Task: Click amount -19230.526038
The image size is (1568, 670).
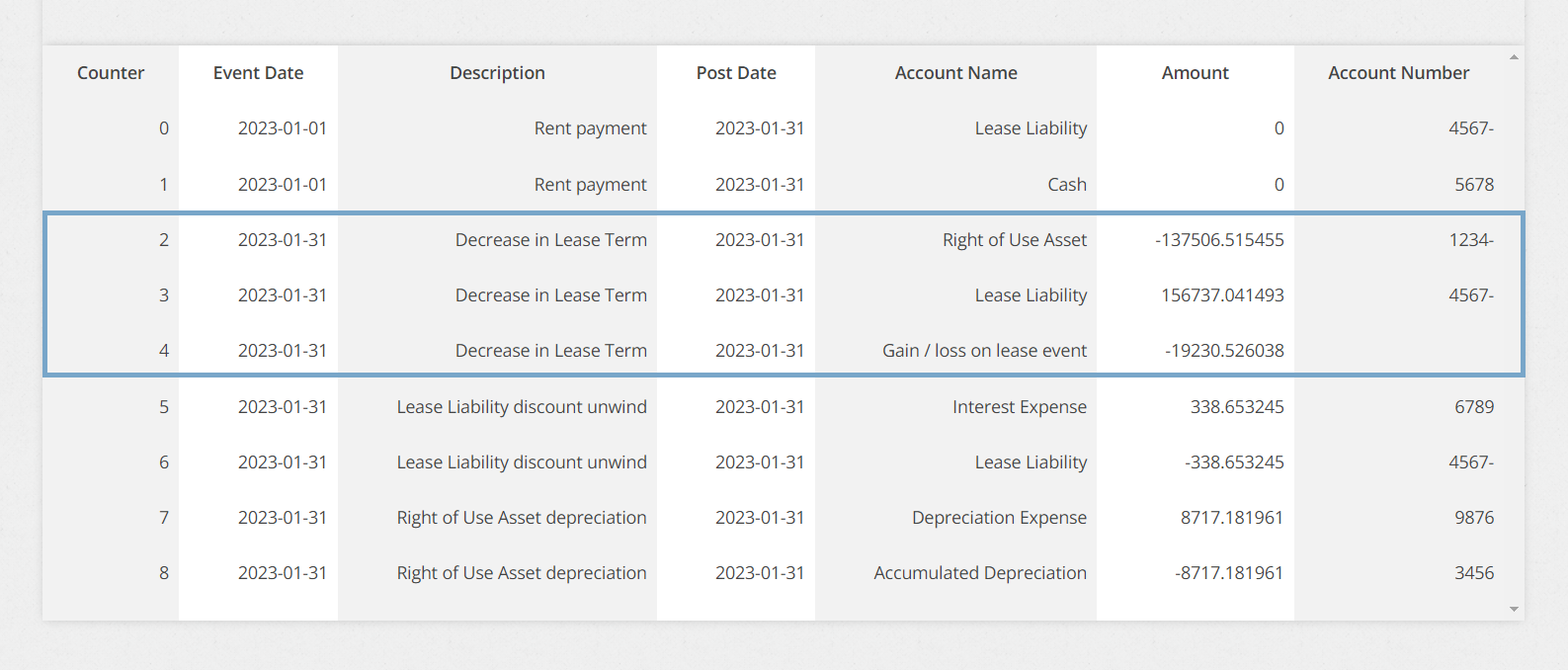Action: pos(1224,351)
